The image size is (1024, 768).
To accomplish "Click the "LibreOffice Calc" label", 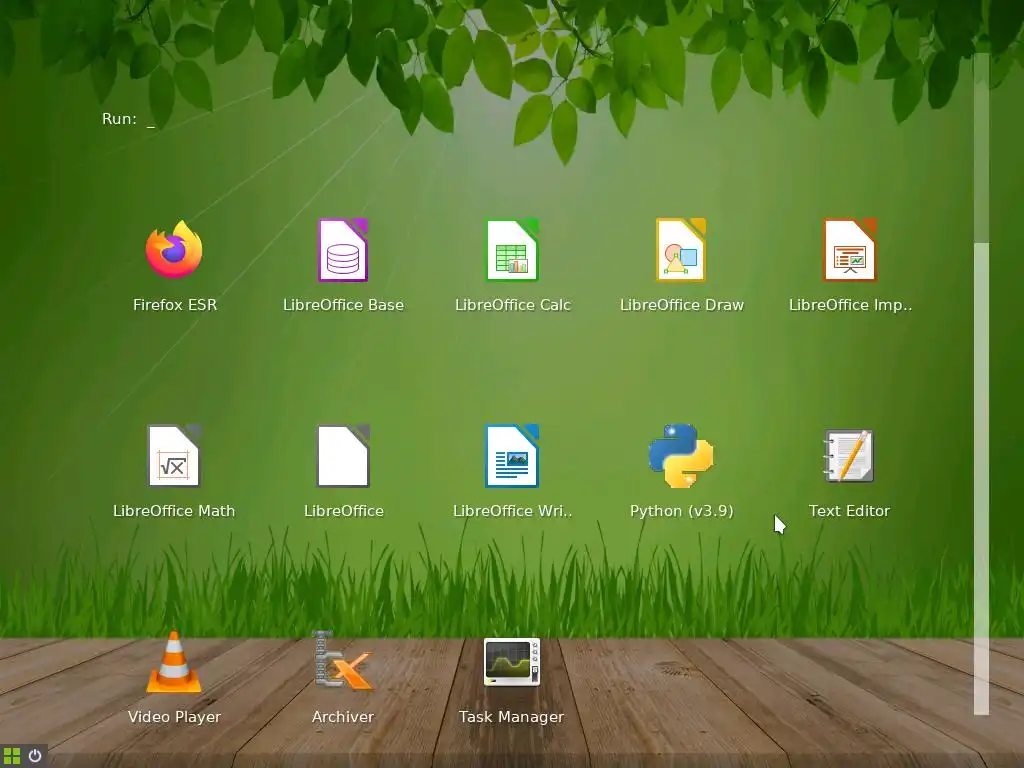I will click(513, 305).
